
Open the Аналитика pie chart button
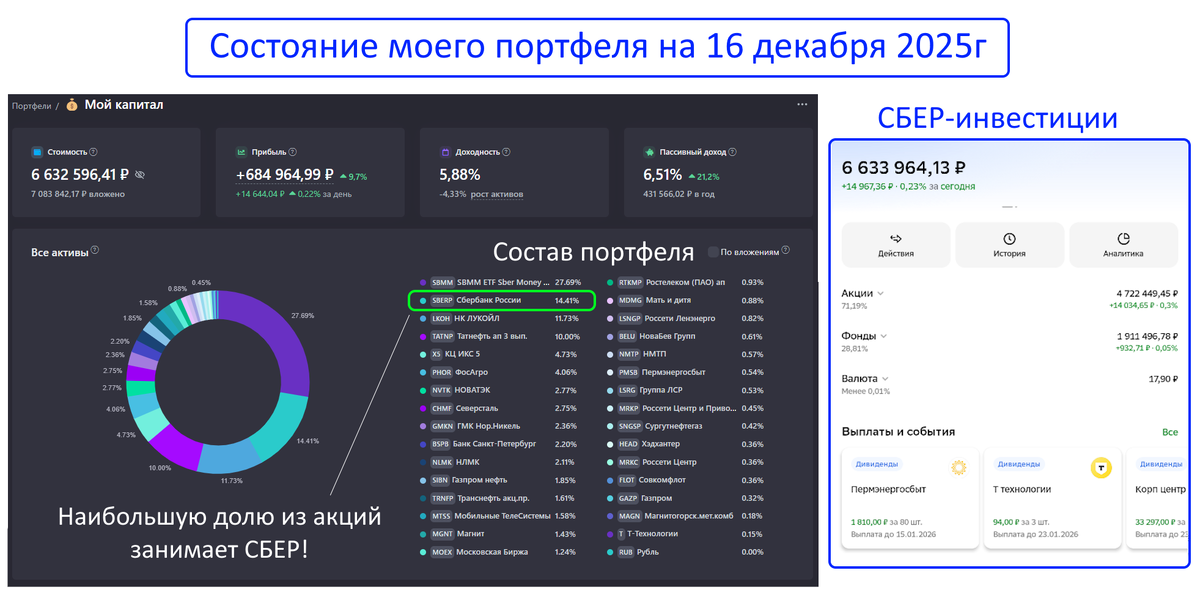tap(1123, 245)
